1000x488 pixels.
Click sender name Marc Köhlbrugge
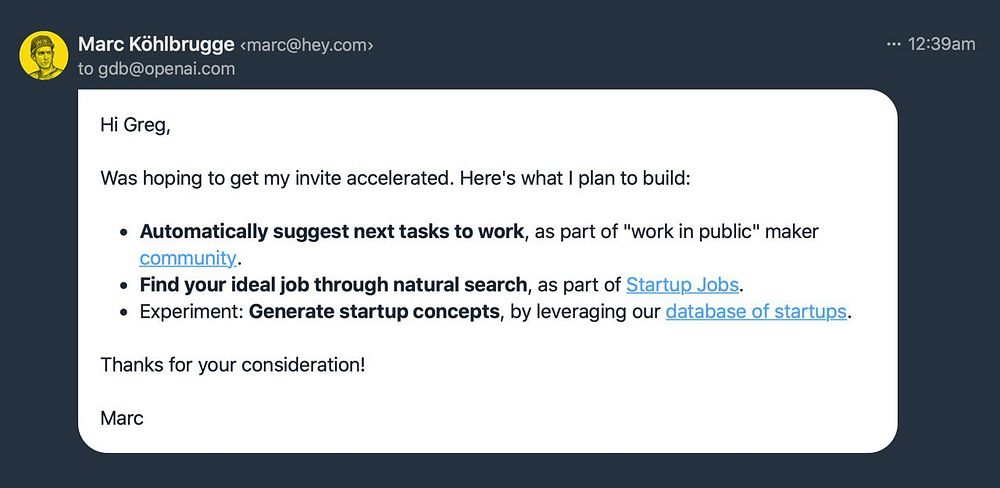click(x=156, y=44)
